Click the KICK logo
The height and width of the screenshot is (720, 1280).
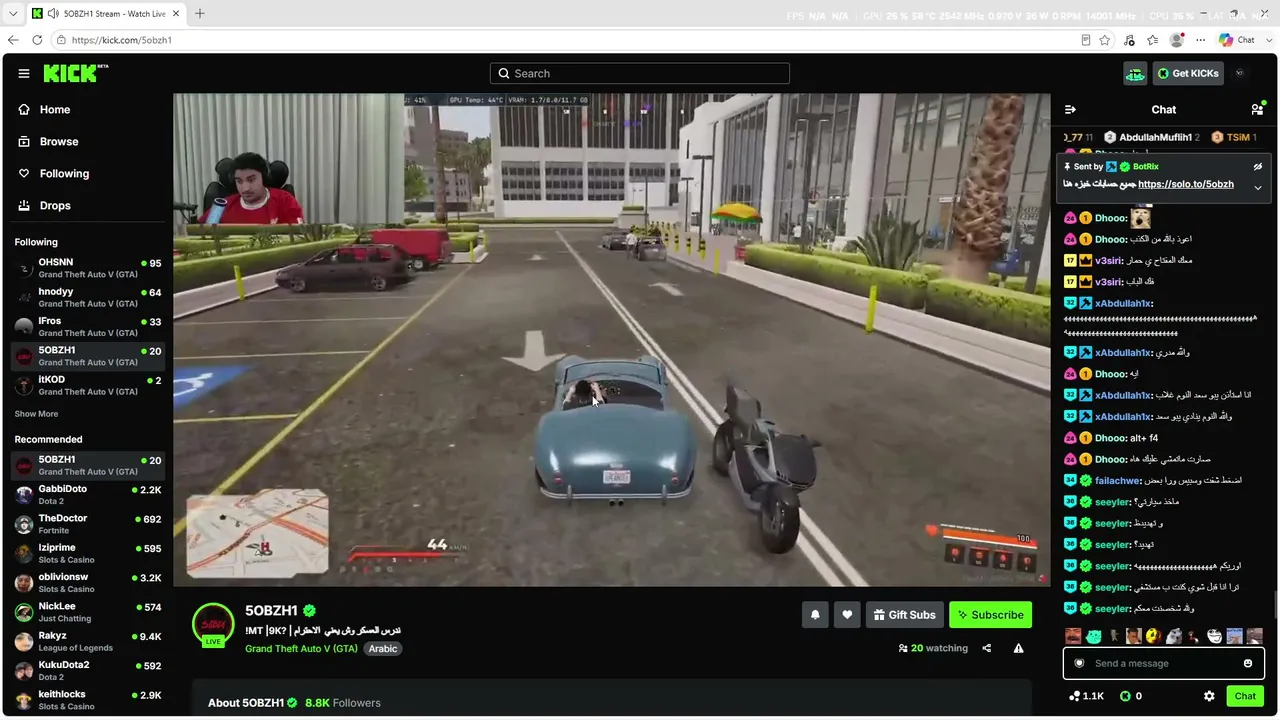[76, 73]
